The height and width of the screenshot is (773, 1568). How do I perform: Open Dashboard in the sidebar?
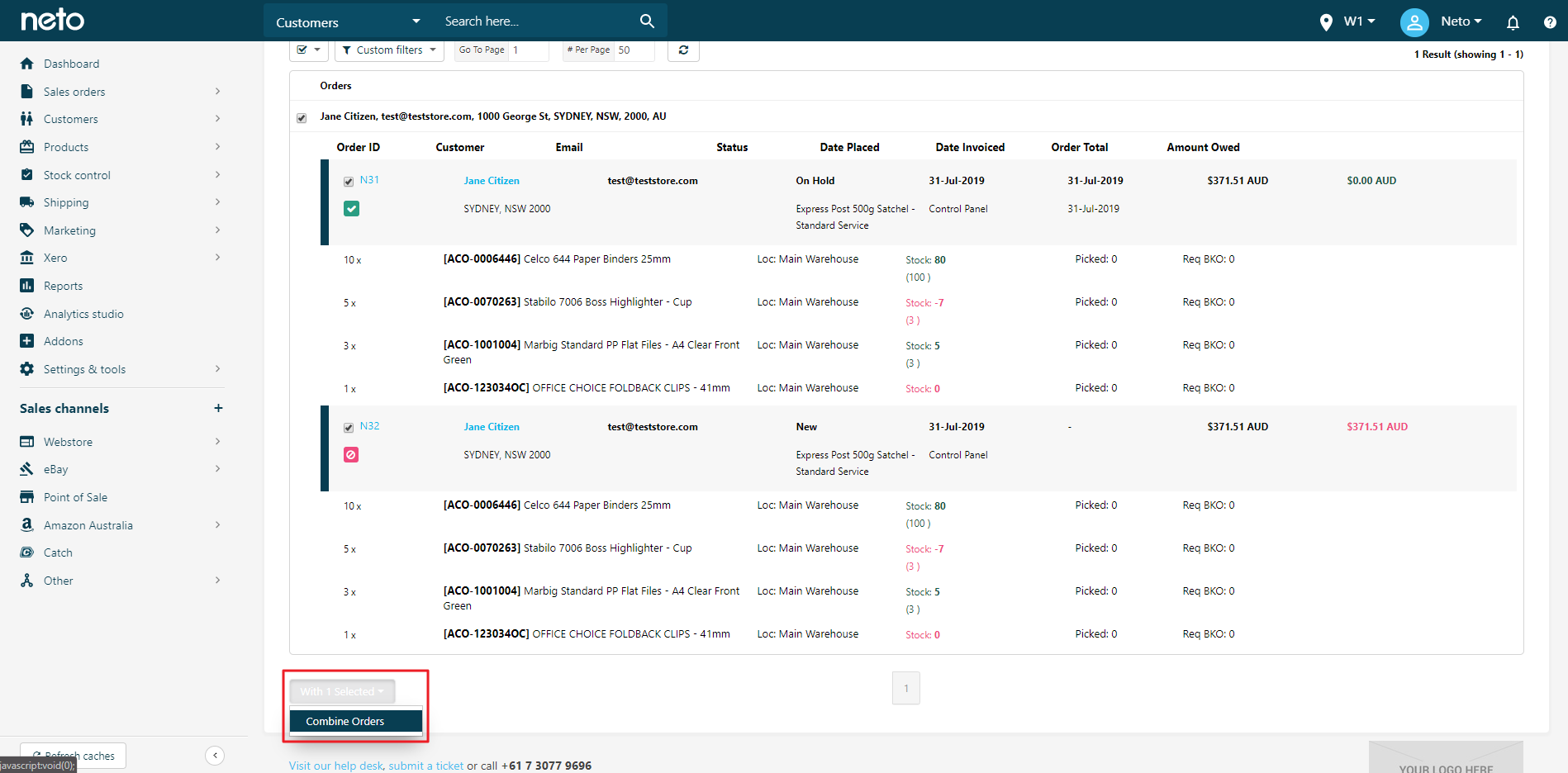tap(71, 64)
